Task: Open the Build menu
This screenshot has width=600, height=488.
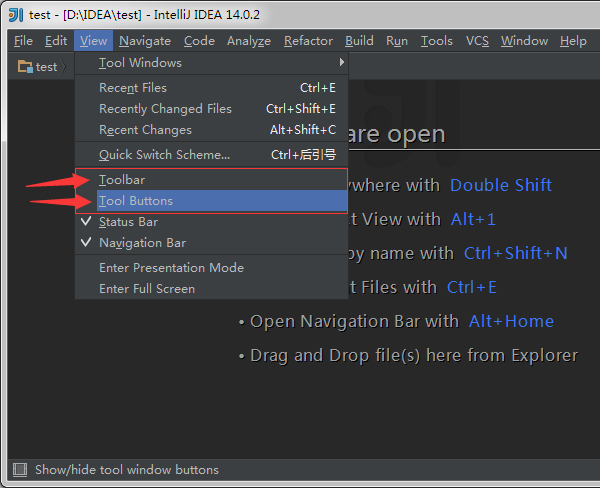Action: click(x=359, y=41)
